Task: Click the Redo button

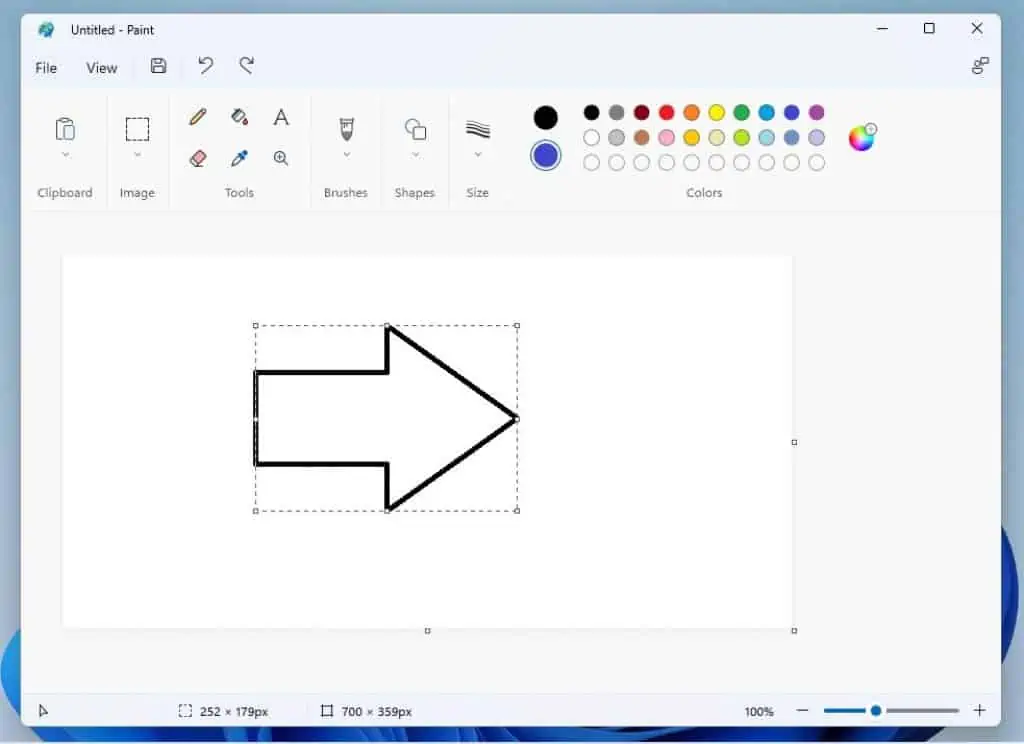Action: (246, 65)
